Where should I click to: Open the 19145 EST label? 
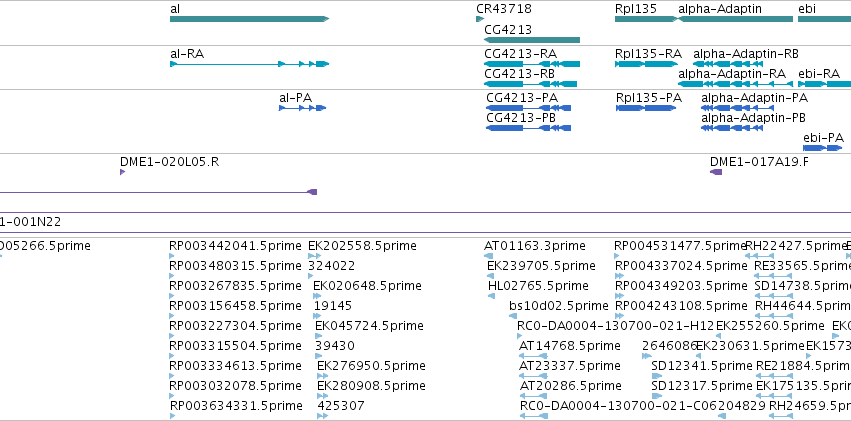click(333, 306)
